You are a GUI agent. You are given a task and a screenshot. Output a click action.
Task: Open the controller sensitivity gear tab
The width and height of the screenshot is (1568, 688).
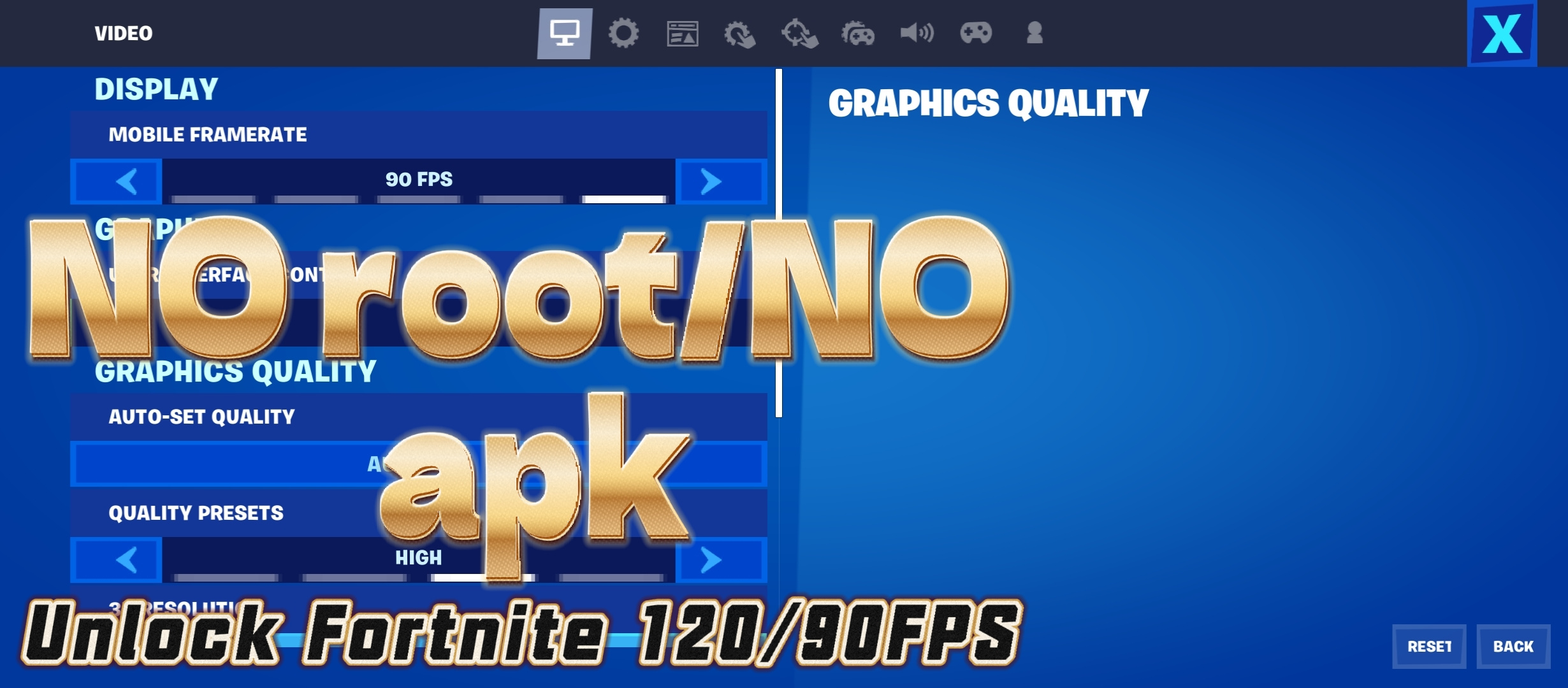[858, 34]
